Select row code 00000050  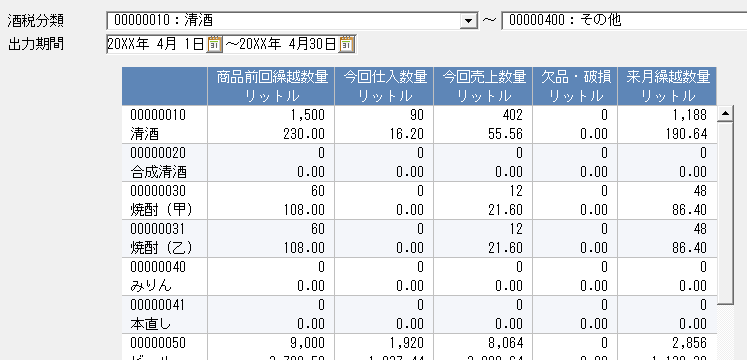coord(158,343)
